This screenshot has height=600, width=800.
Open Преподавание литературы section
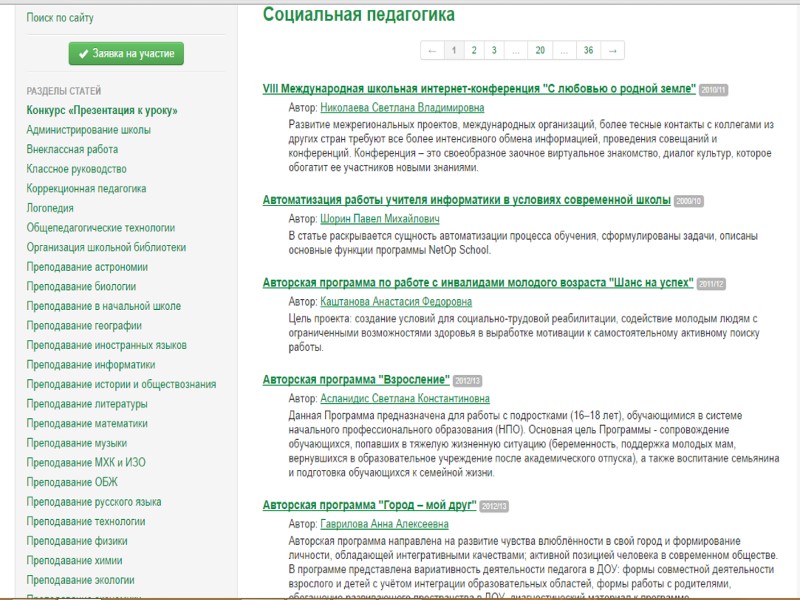click(x=87, y=404)
